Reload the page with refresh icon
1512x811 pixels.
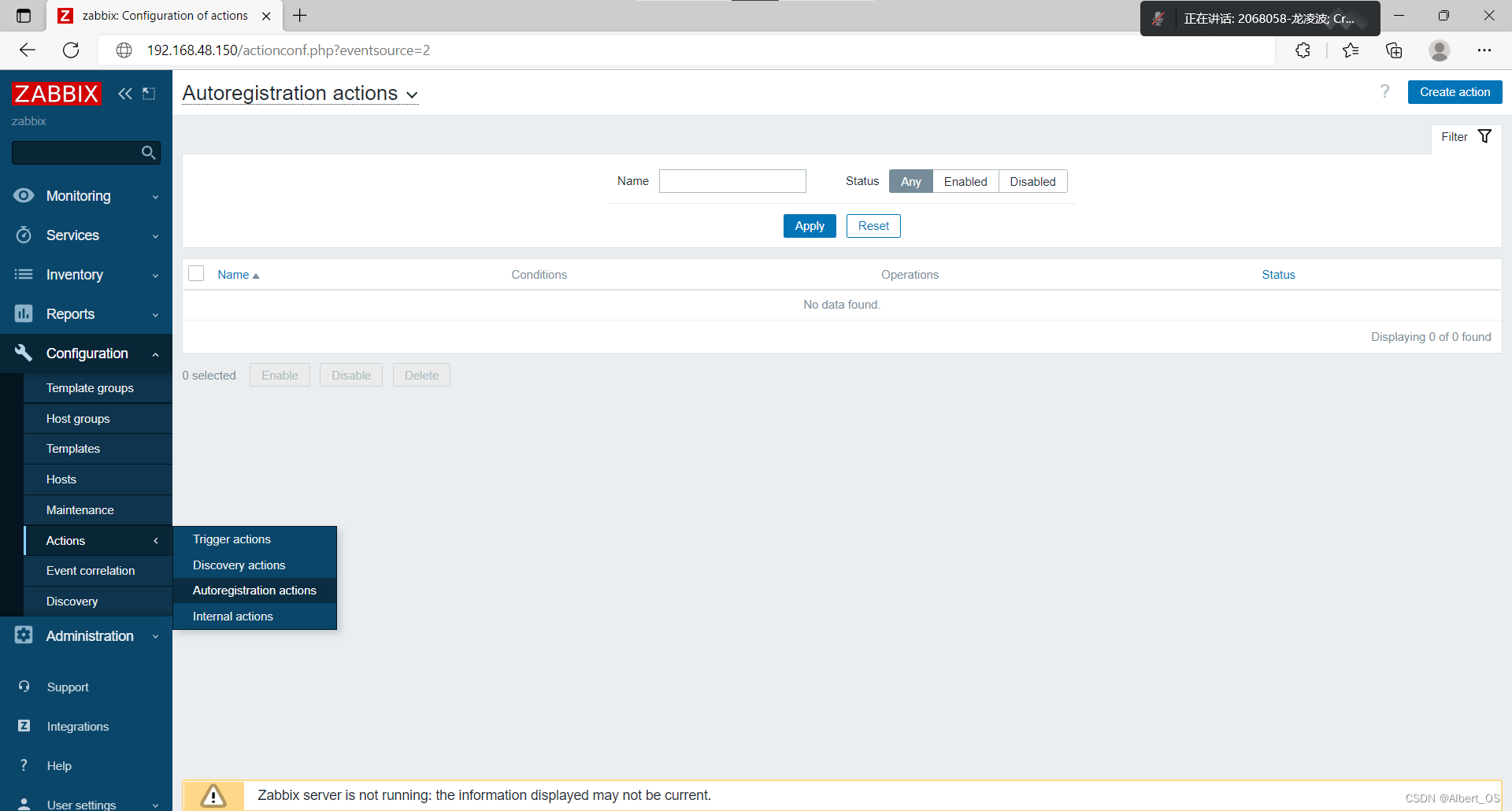coord(71,50)
